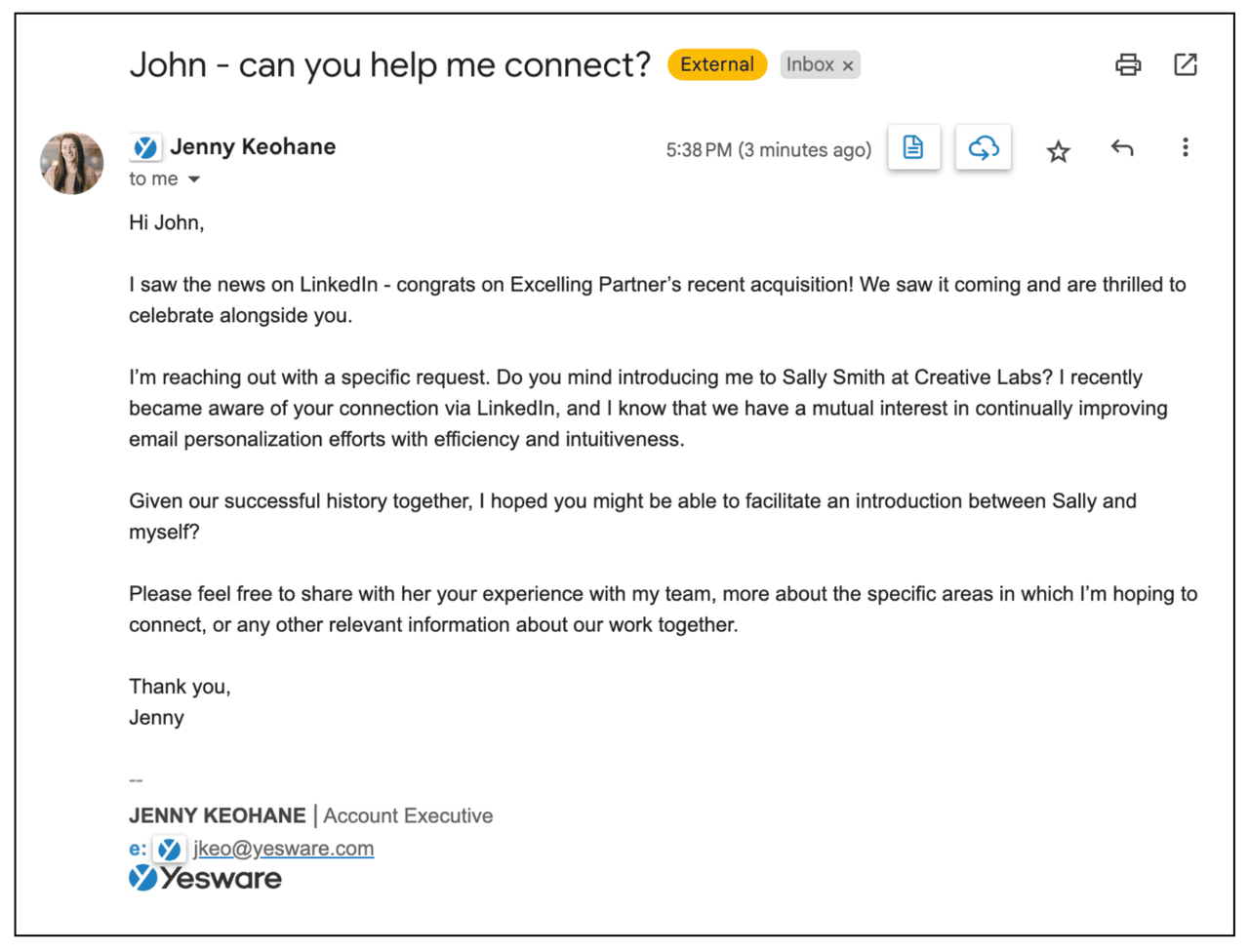Image resolution: width=1249 pixels, height=952 pixels.
Task: Click Yesware badge beside sender name
Action: click(145, 147)
